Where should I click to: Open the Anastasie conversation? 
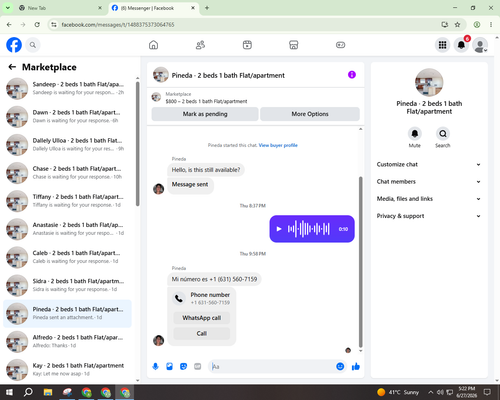pos(67,229)
